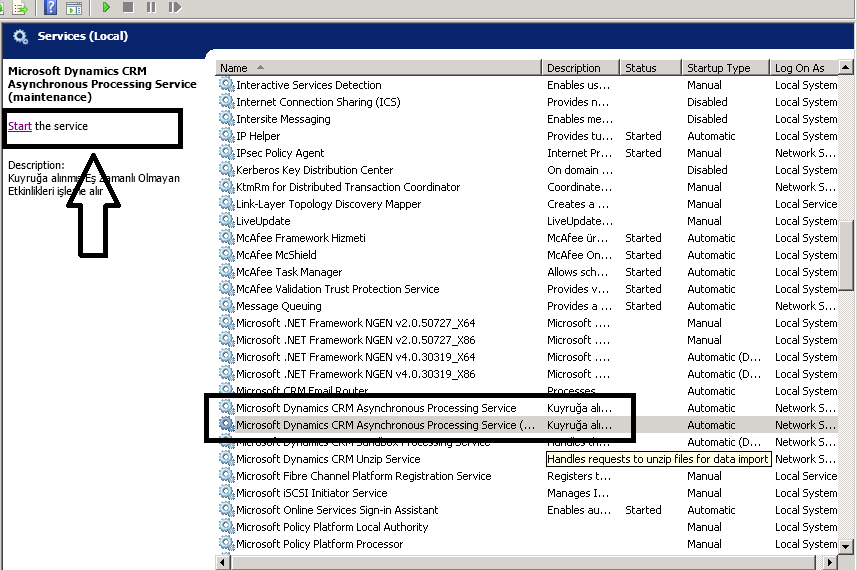The width and height of the screenshot is (857, 570).
Task: Click the Restart Service toolbar icon
Action: pos(174,7)
